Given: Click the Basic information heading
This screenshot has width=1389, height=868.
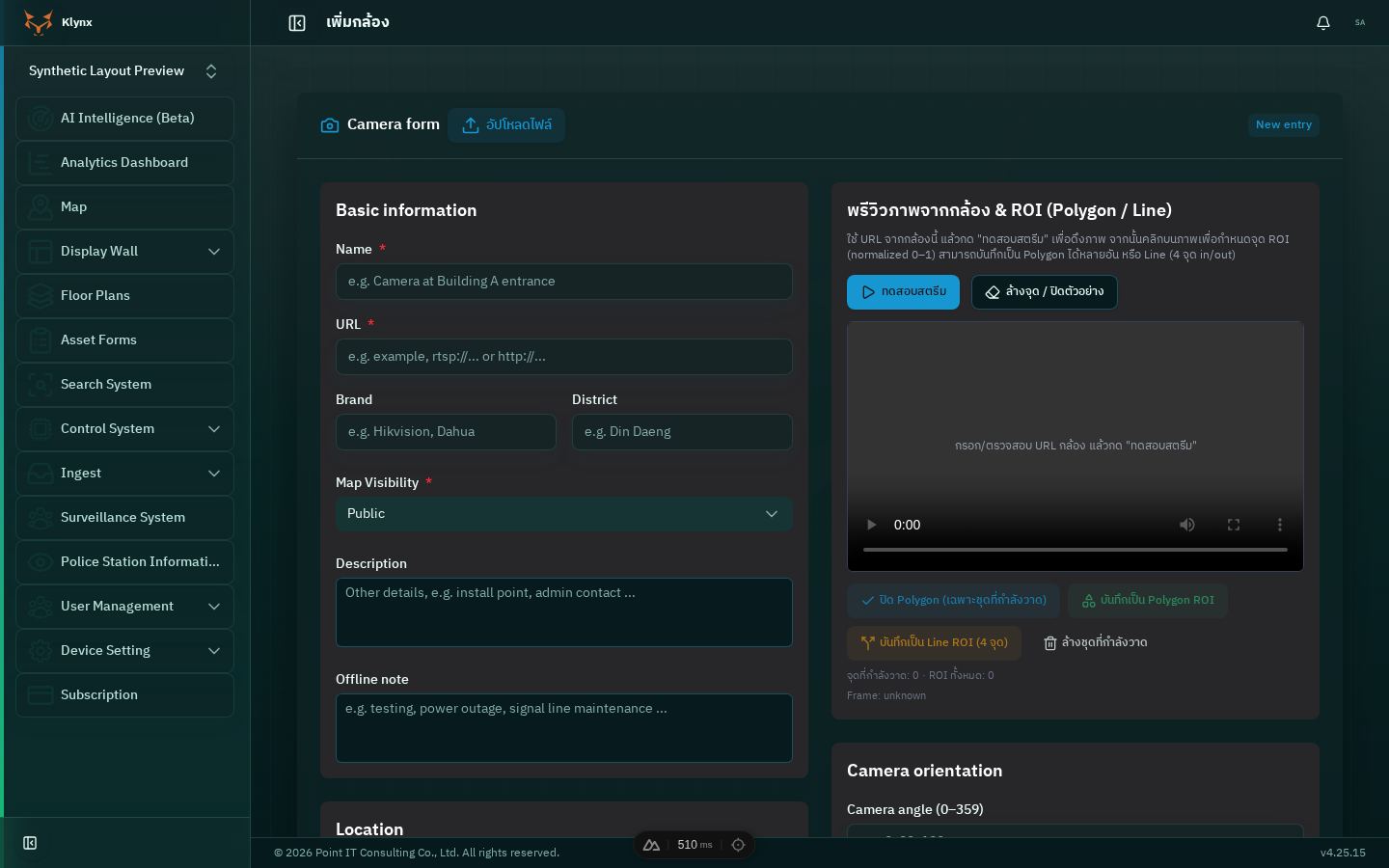Looking at the screenshot, I should [x=406, y=210].
